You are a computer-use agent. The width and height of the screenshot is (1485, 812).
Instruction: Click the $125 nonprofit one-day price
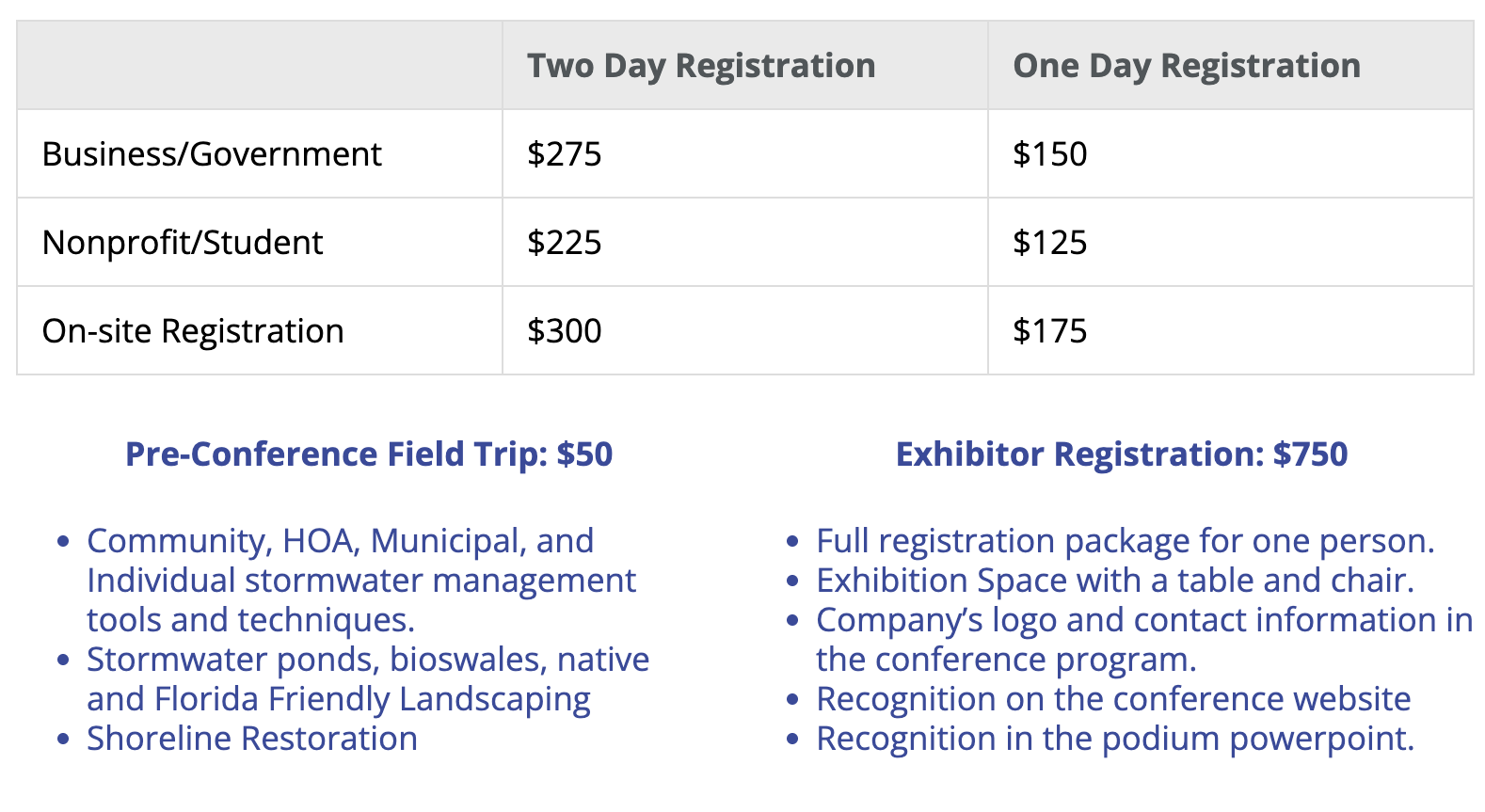(1050, 242)
